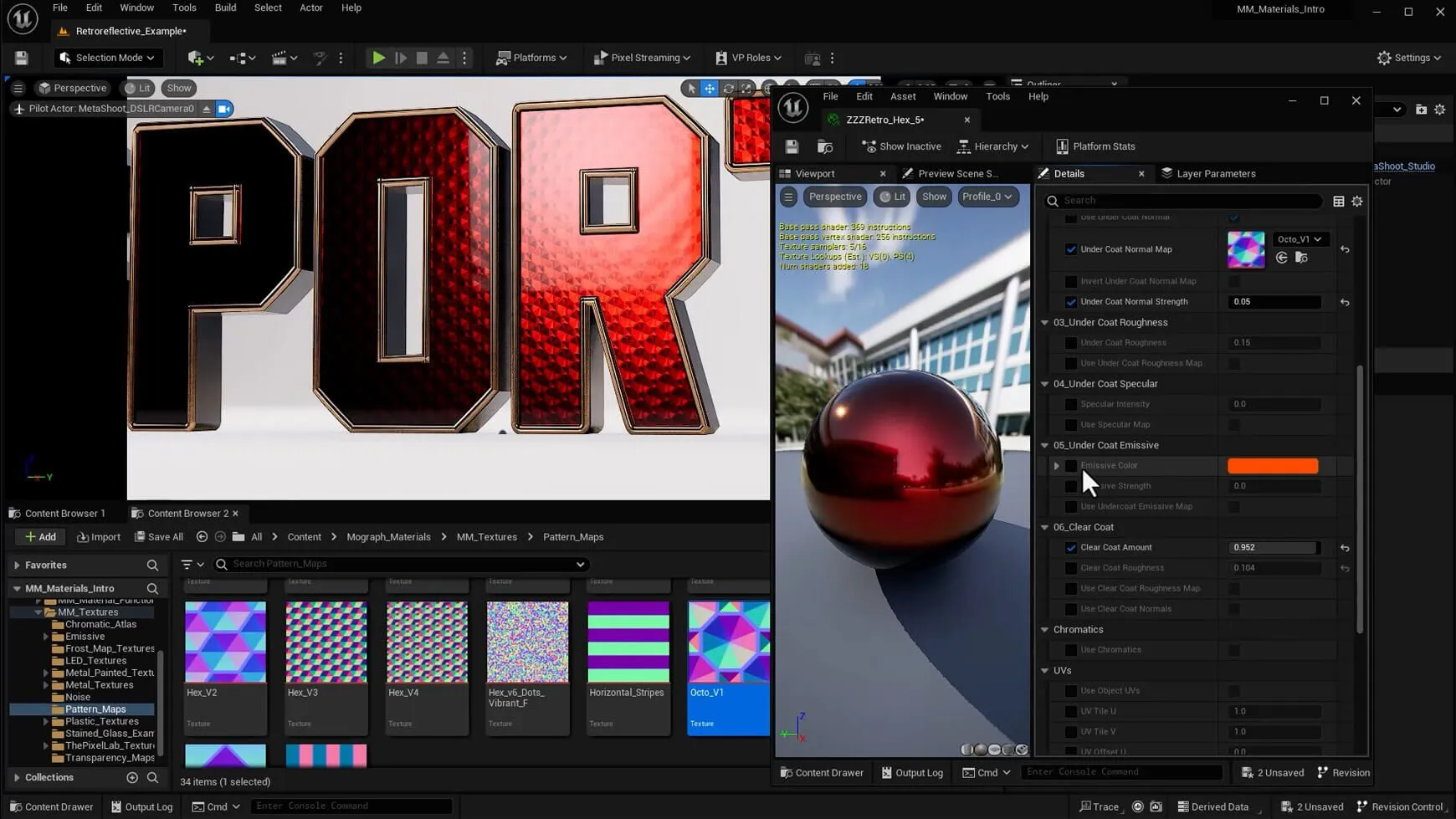This screenshot has height=819, width=1456.
Task: Reset Under Coat Normal Map to default
Action: pyautogui.click(x=1345, y=249)
